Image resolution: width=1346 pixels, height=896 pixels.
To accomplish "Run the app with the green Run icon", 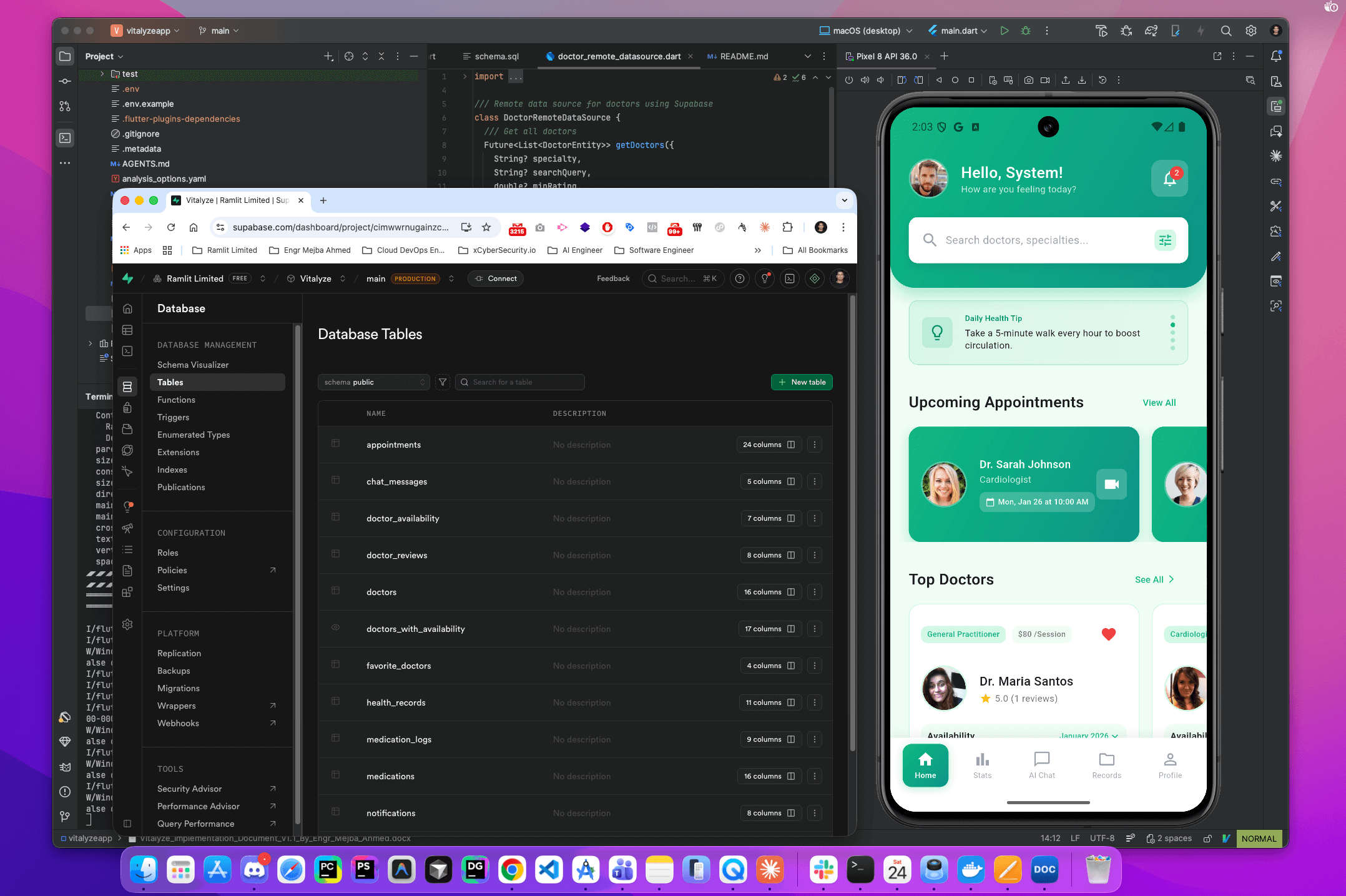I will 1005,30.
